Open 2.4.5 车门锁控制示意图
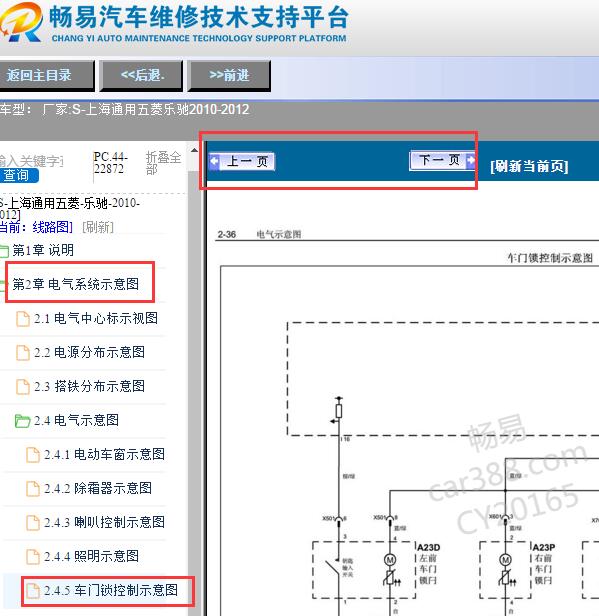 click(x=111, y=590)
